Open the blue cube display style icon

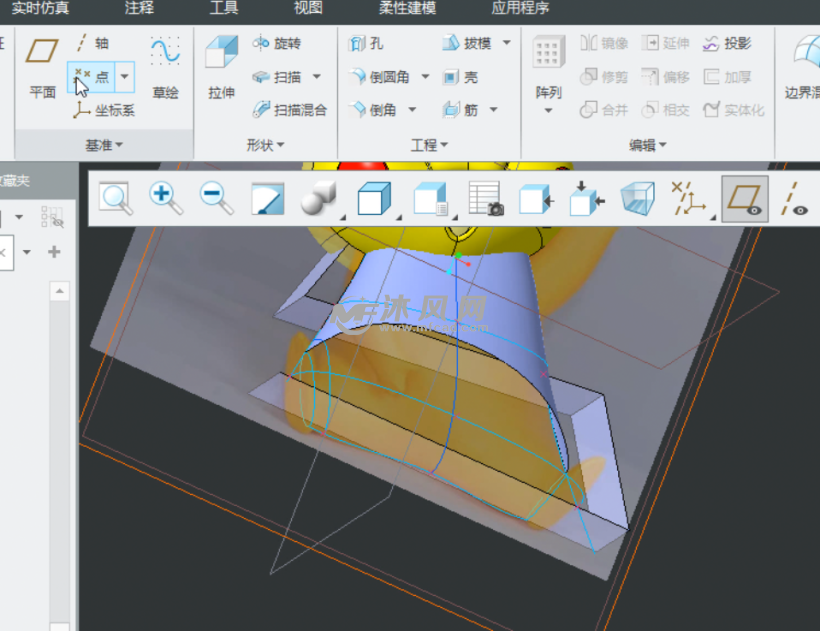pos(375,199)
